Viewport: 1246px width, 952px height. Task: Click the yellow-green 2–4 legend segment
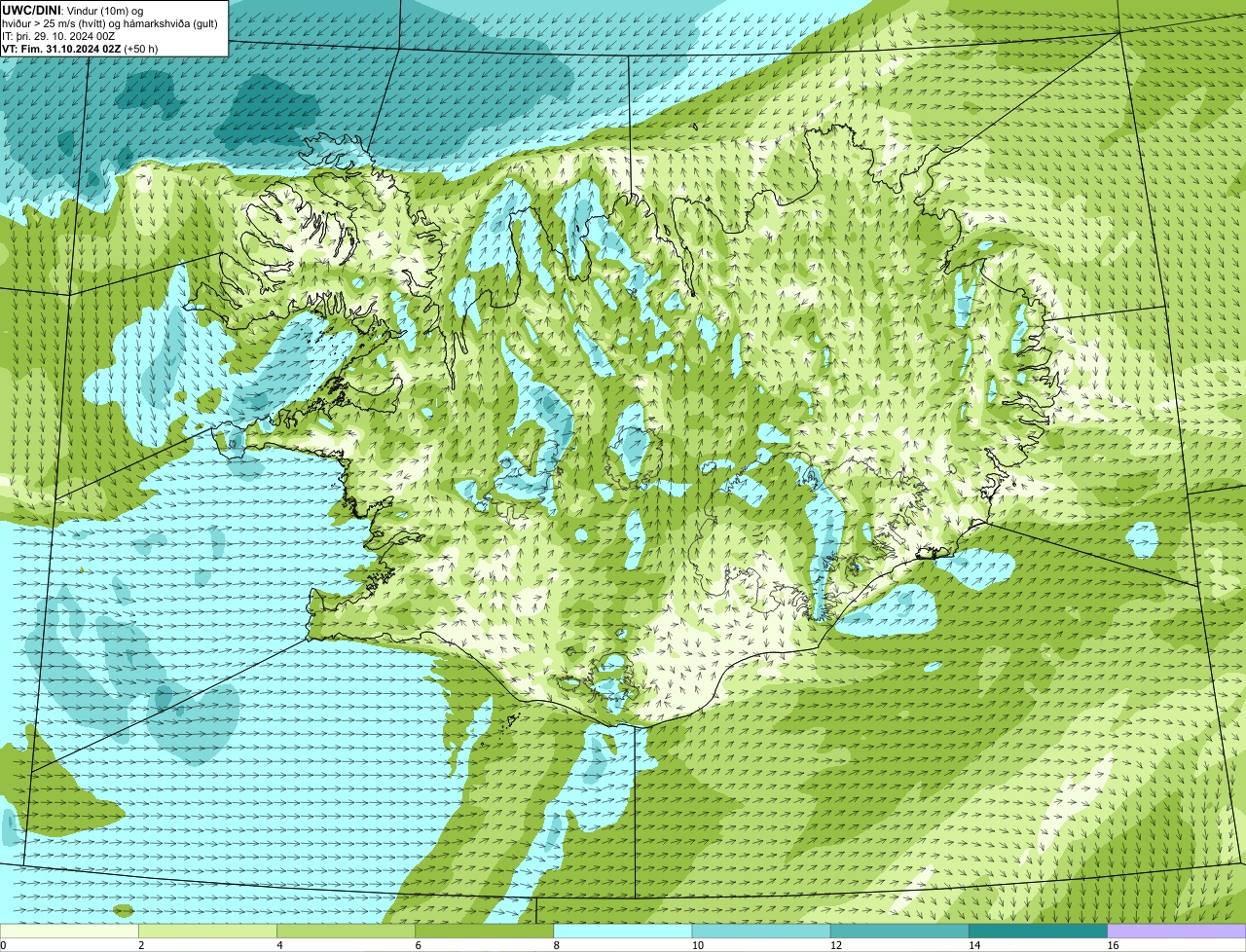click(x=207, y=931)
